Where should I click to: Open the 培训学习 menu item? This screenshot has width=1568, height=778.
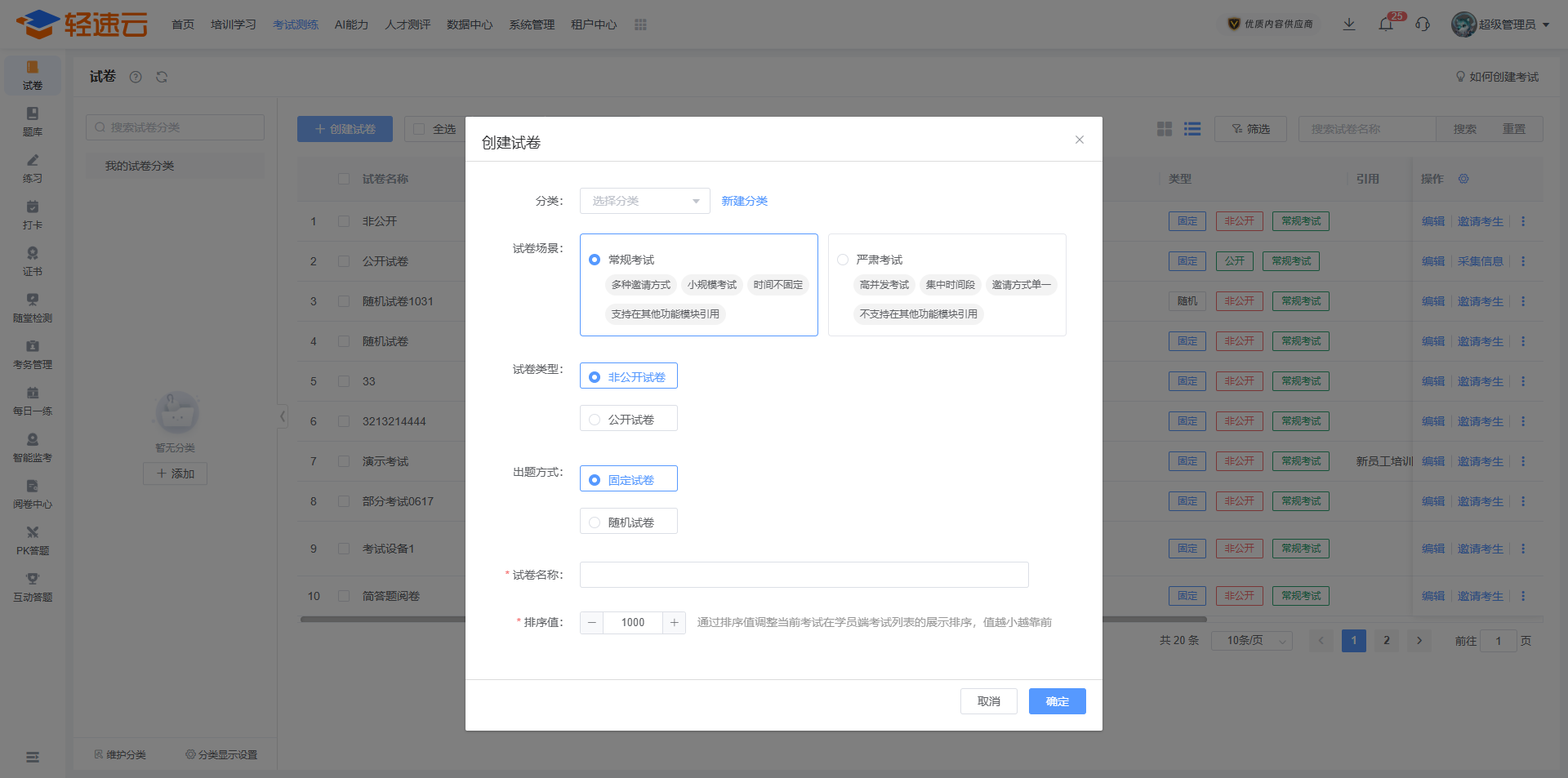[x=234, y=24]
